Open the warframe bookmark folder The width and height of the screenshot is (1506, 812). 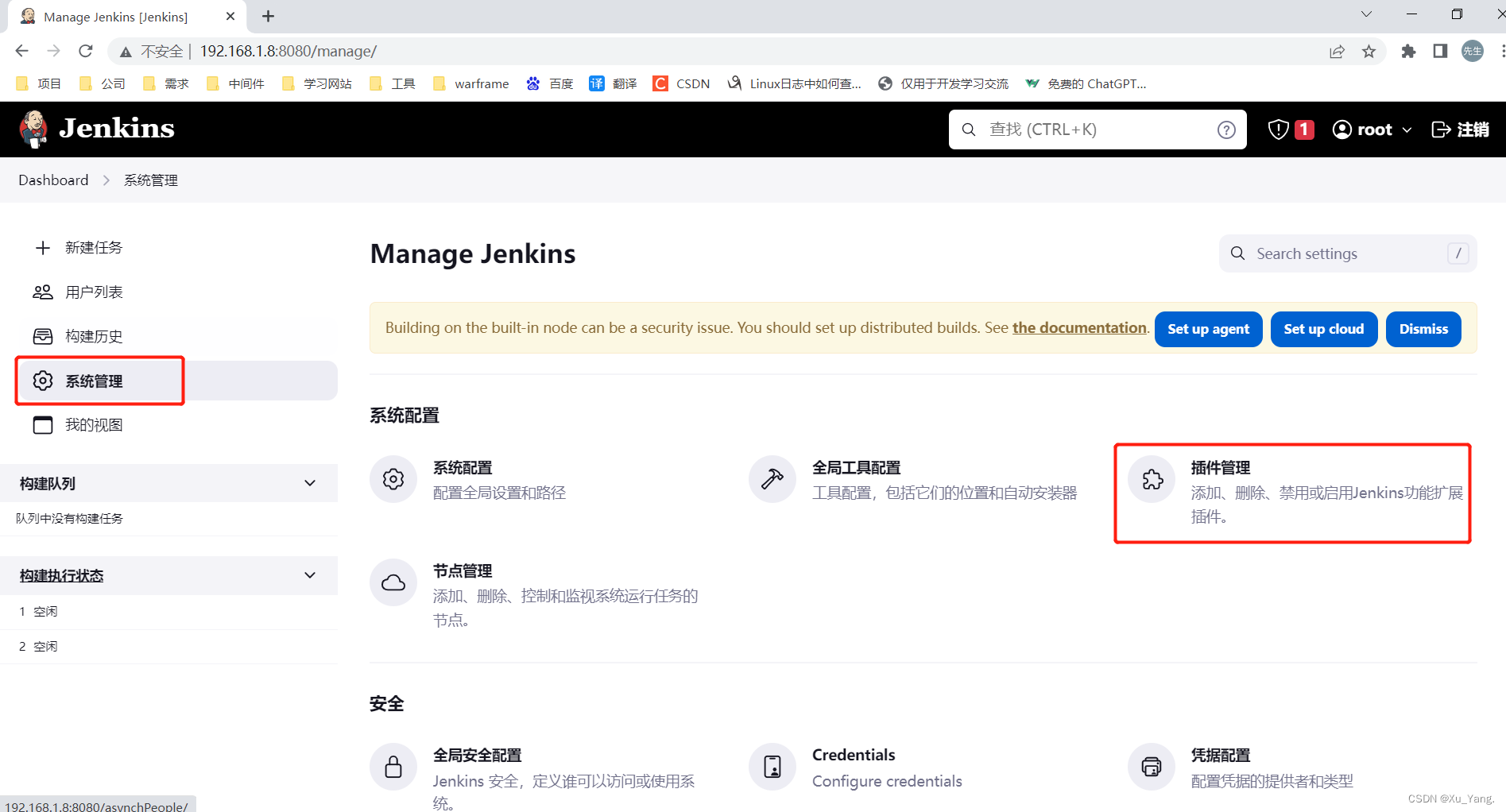(471, 83)
